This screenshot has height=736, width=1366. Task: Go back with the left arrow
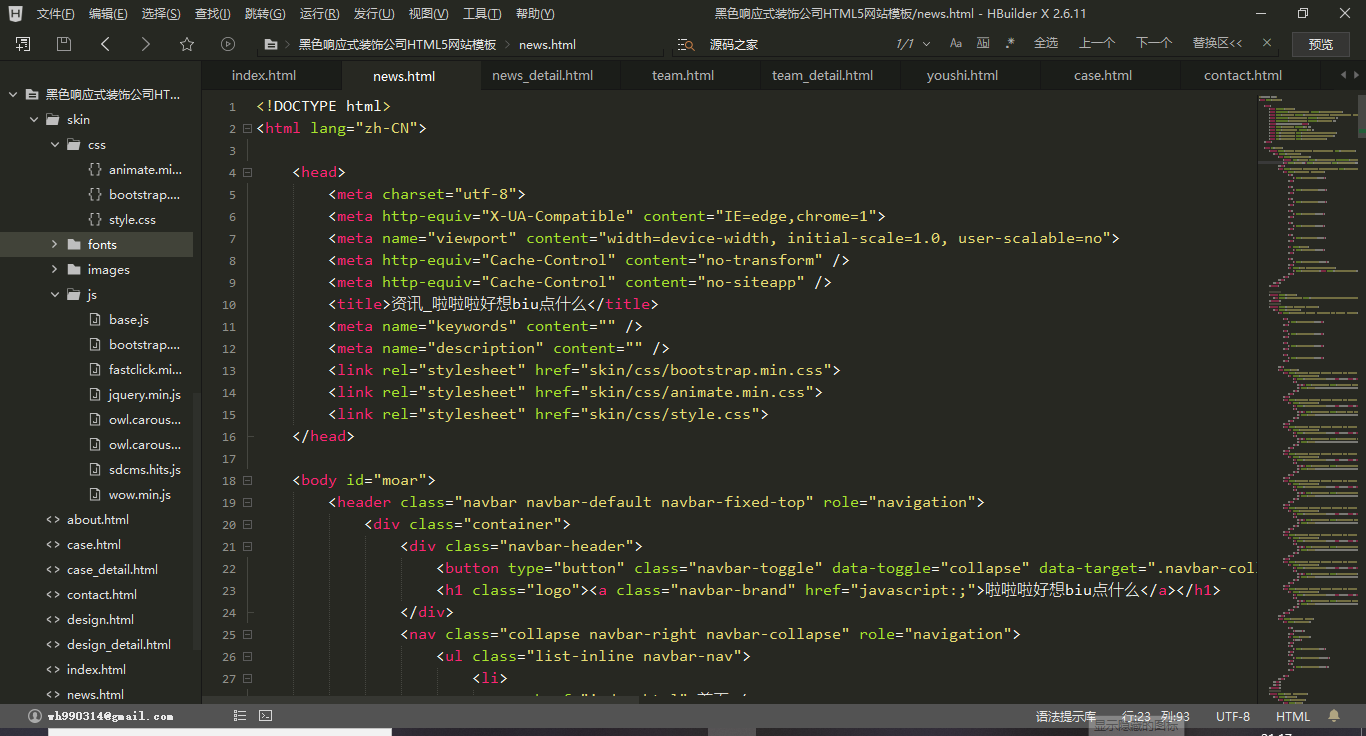coord(105,44)
